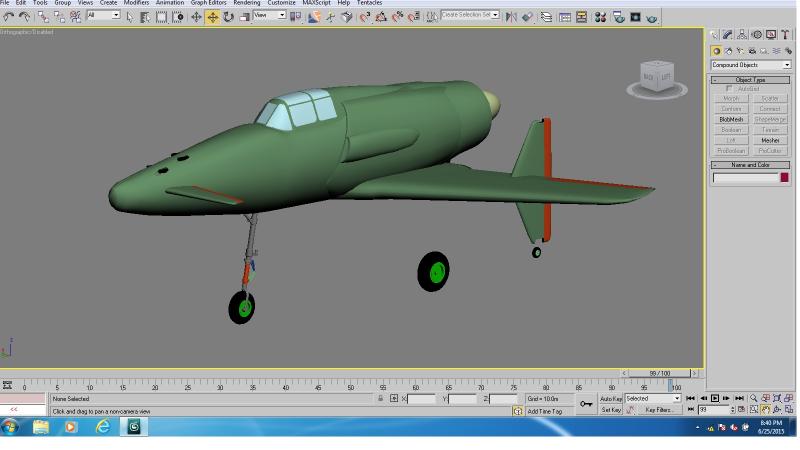
Task: Click the BlobMesh object type button
Action: click(731, 119)
